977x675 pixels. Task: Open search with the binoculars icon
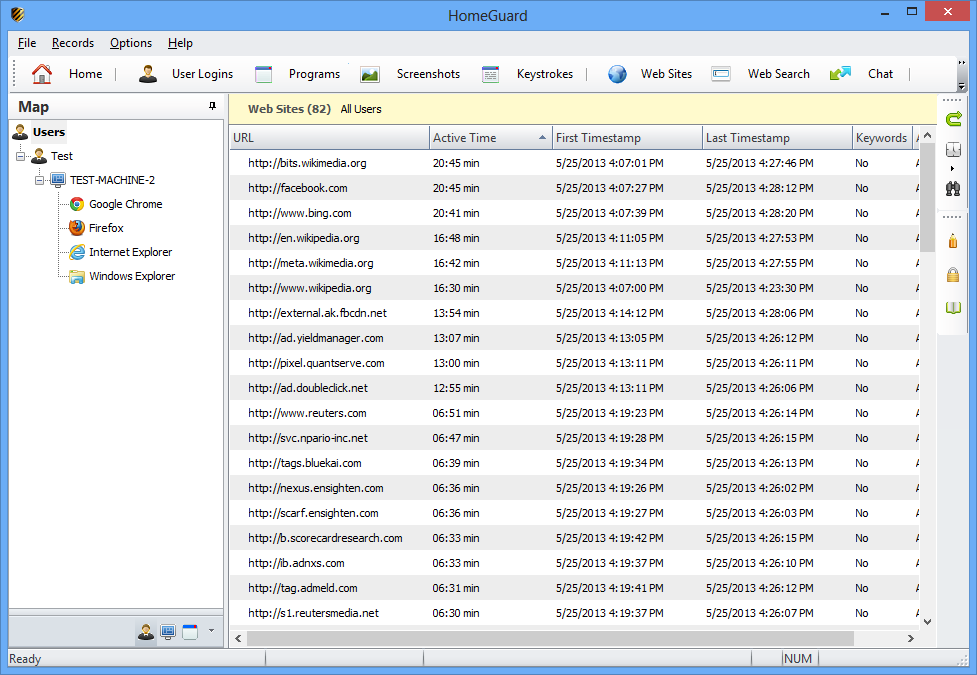click(953, 188)
